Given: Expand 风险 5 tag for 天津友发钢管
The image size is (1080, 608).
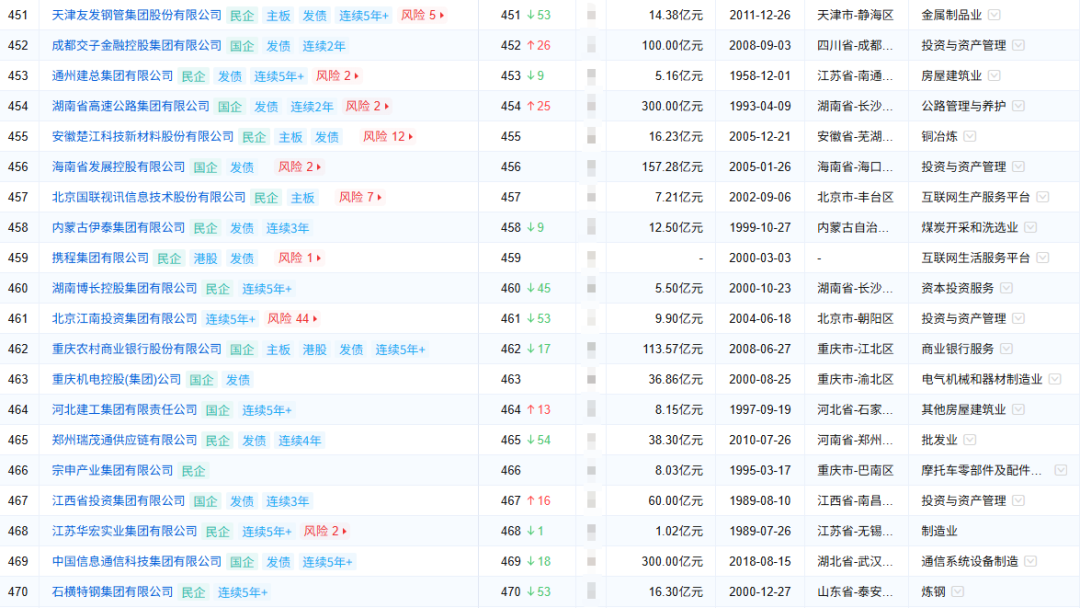Looking at the screenshot, I should 422,14.
